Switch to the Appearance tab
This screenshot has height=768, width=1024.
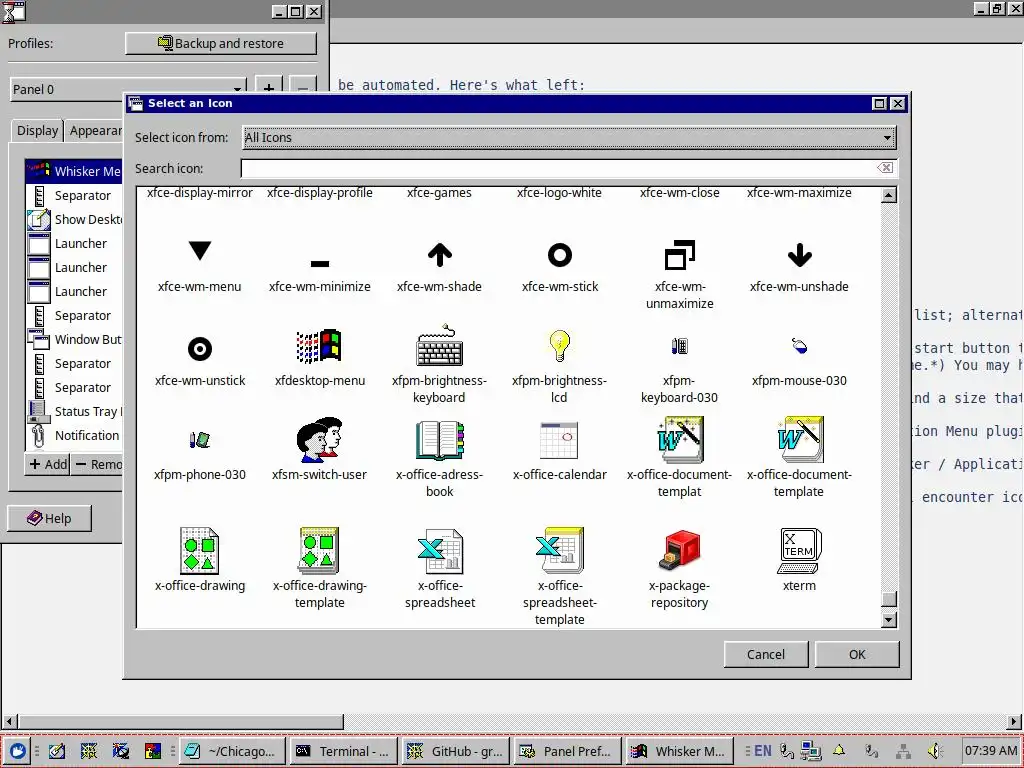point(95,131)
